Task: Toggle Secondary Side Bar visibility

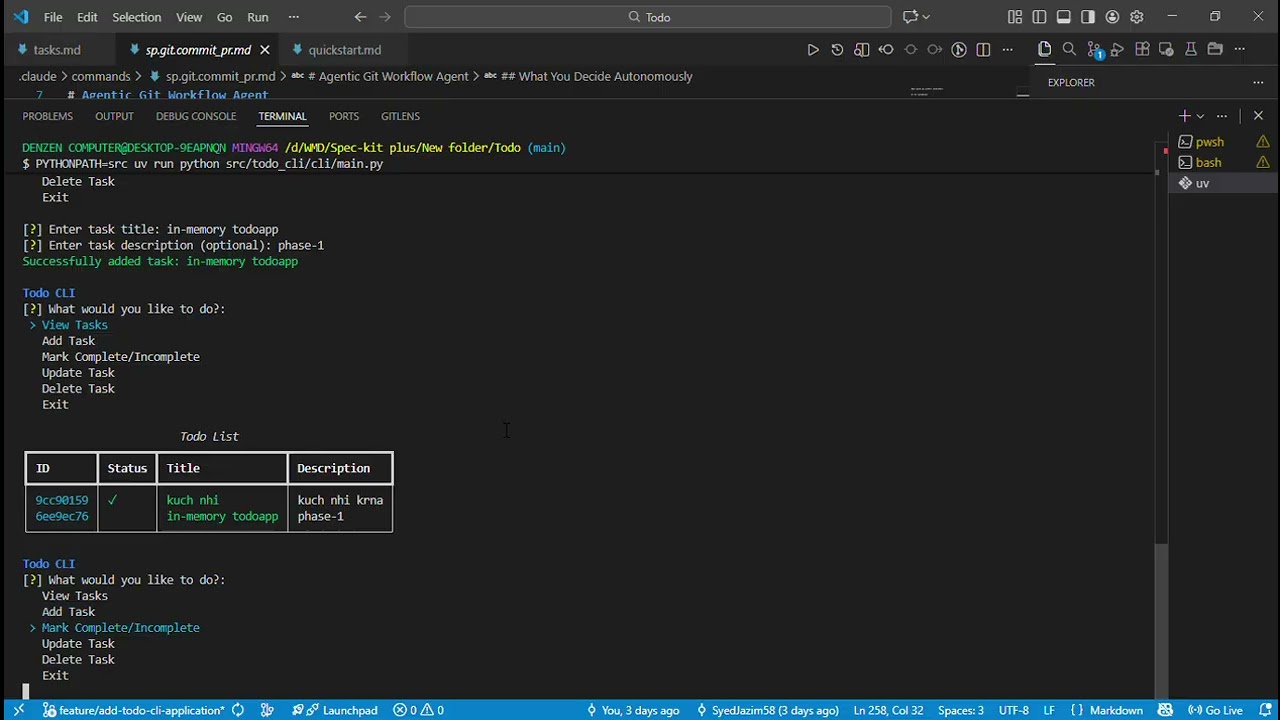Action: tap(1088, 17)
